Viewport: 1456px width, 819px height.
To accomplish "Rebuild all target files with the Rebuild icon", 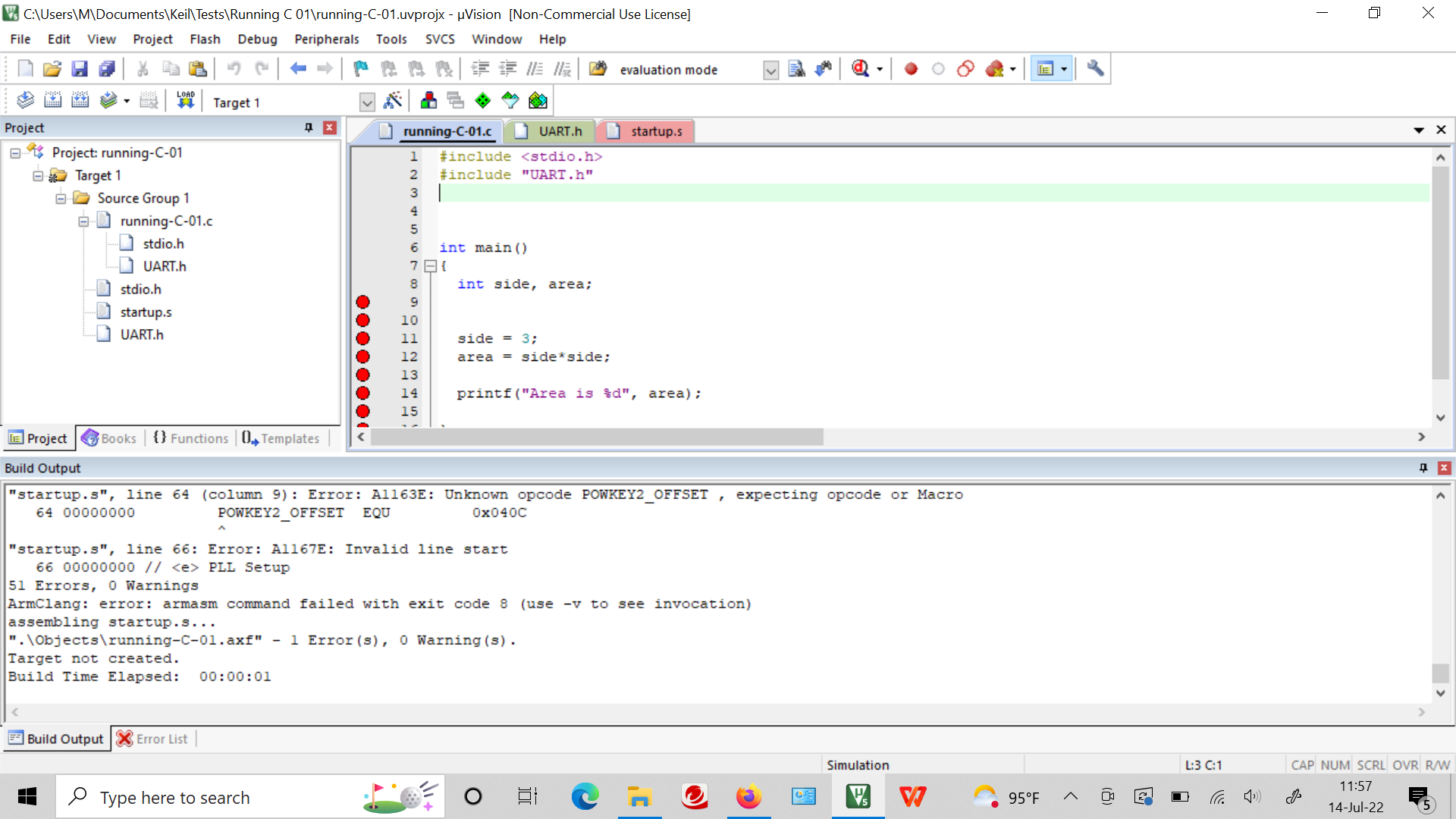I will (x=80, y=100).
